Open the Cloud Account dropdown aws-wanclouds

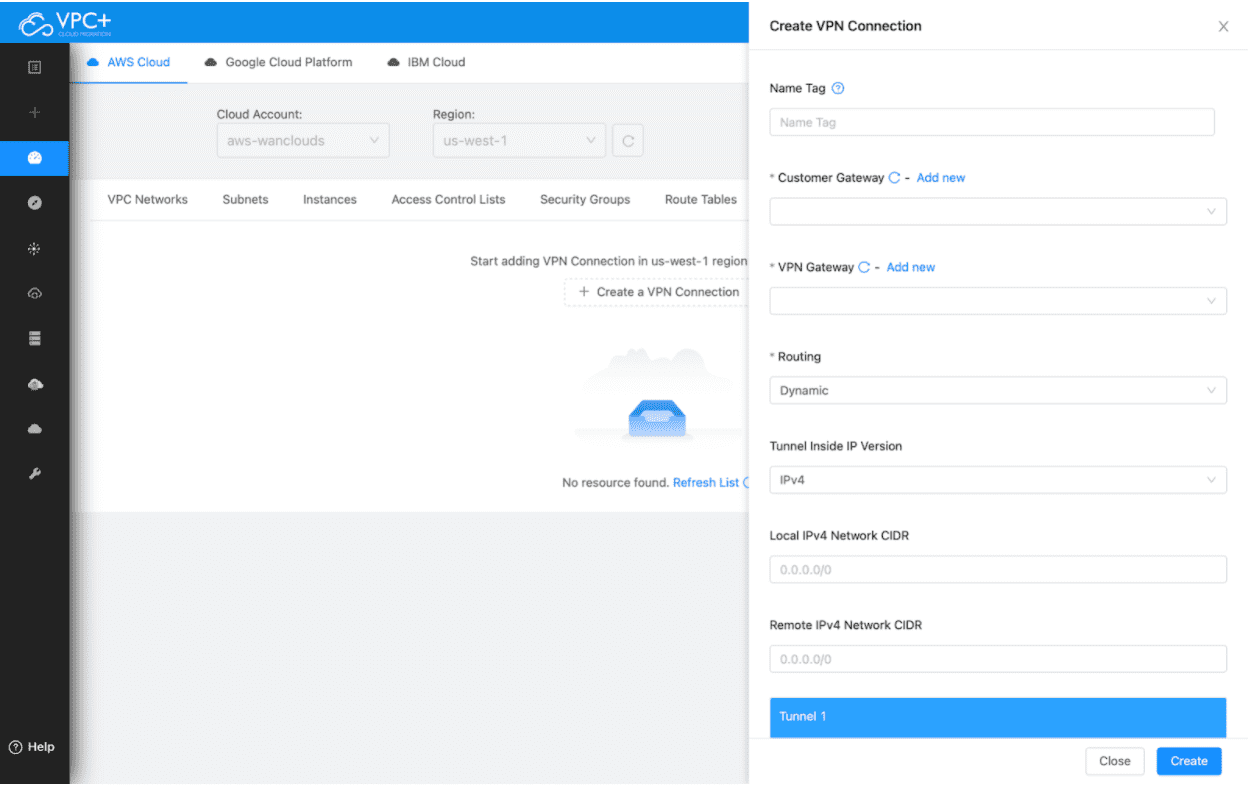pos(303,141)
